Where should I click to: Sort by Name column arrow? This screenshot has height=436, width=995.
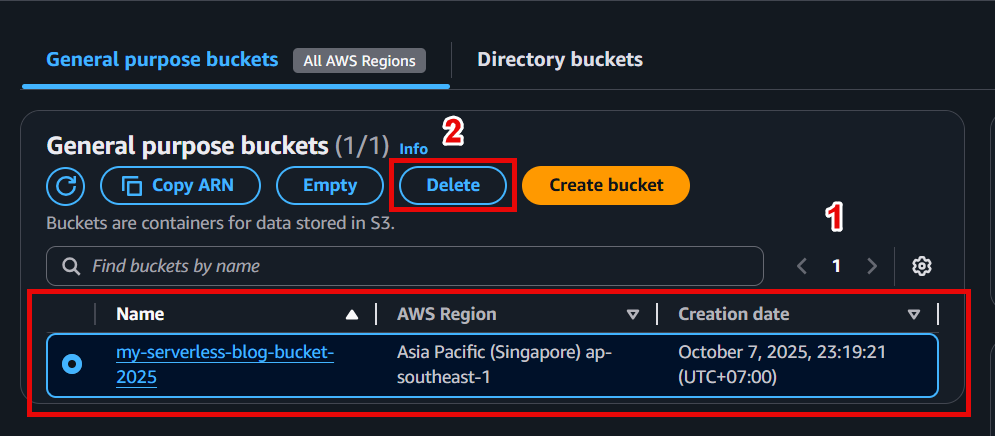pyautogui.click(x=352, y=314)
